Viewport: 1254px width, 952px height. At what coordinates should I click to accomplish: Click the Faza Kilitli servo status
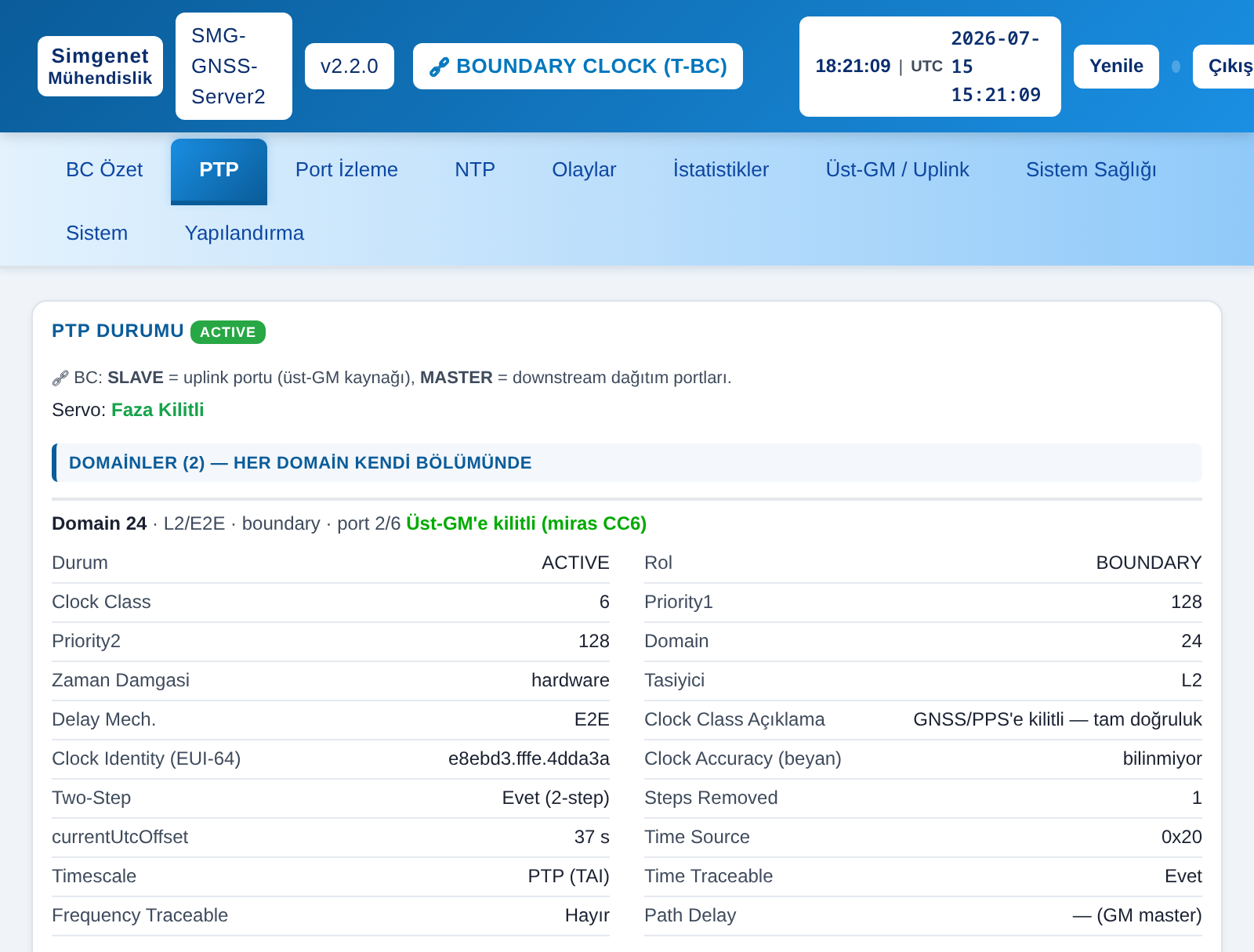[x=158, y=410]
